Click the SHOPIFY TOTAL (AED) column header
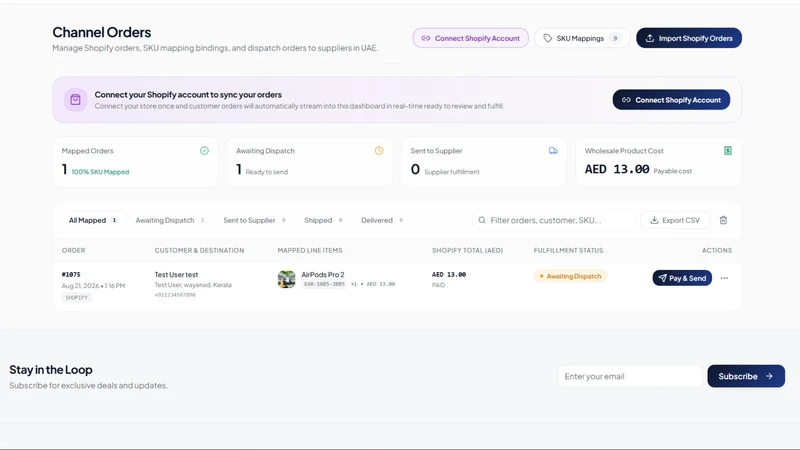This screenshot has height=450, width=800. pos(467,251)
